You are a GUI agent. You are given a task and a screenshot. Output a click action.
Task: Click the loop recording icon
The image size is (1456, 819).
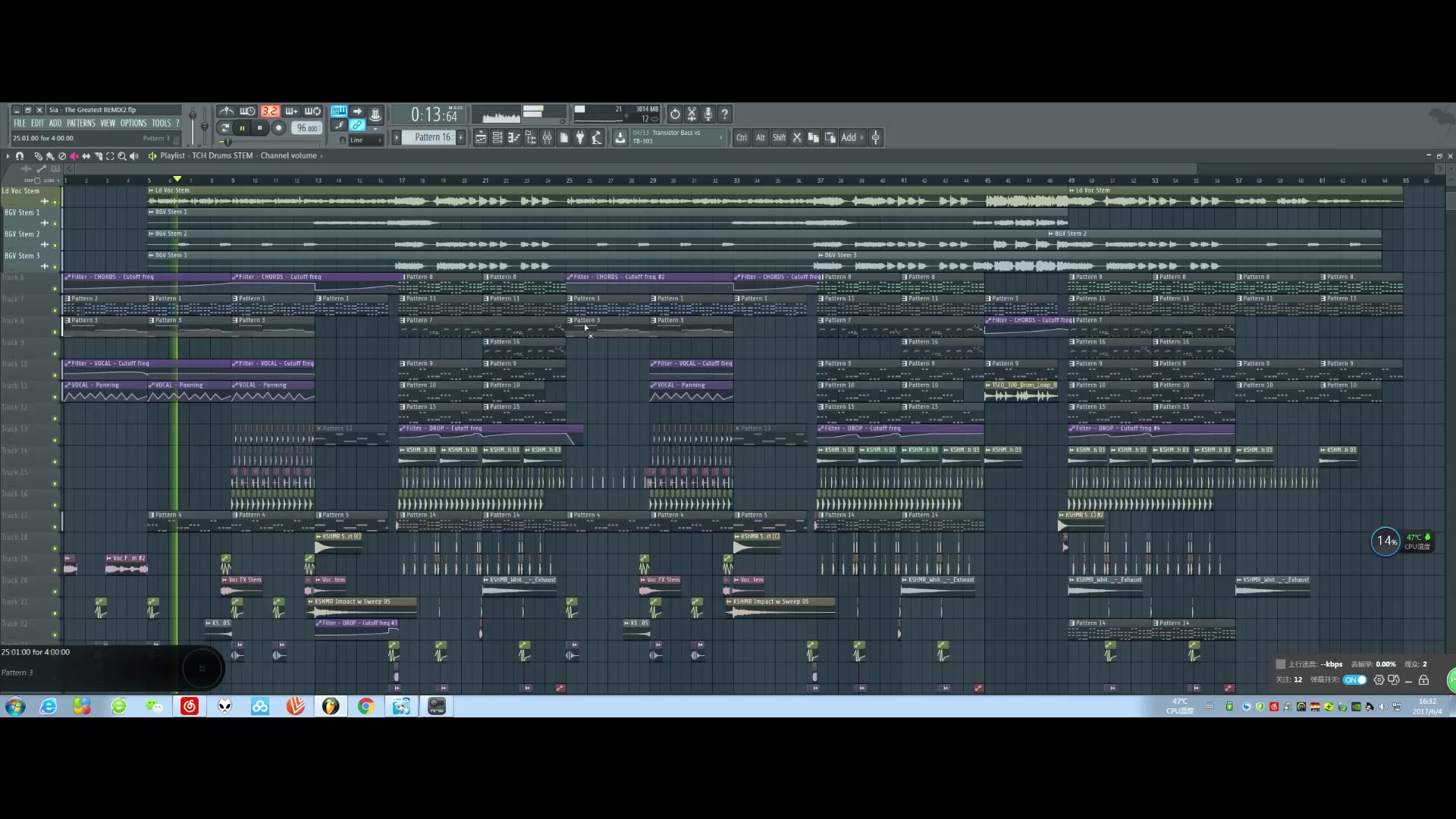(313, 111)
